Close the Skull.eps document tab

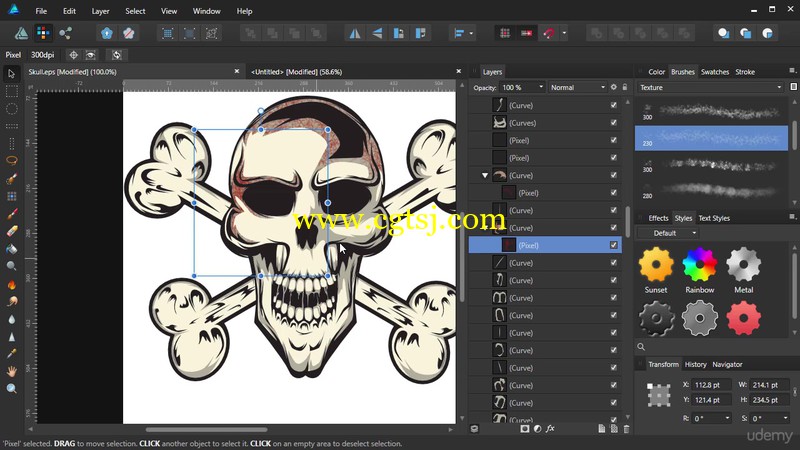pyautogui.click(x=237, y=71)
